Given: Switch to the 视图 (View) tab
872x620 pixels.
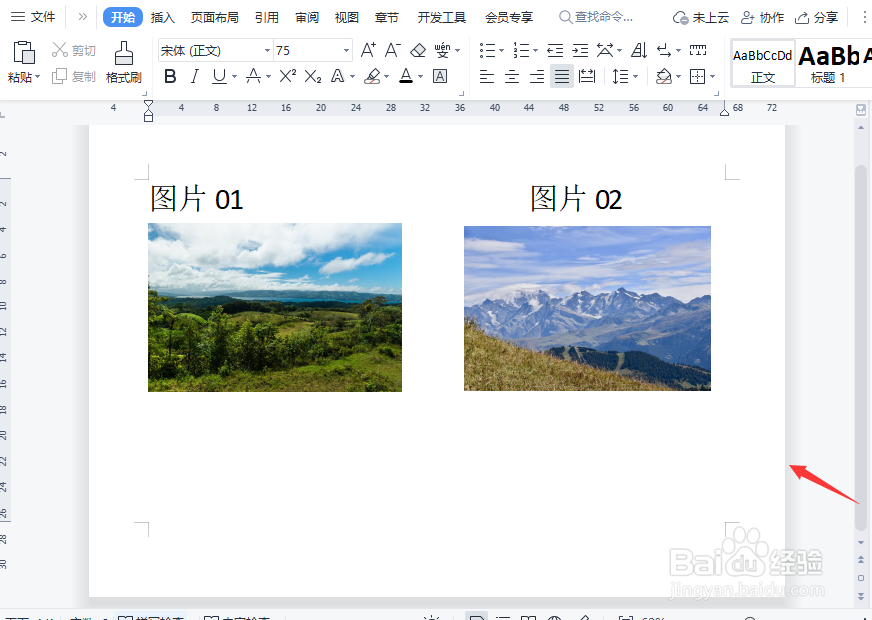Looking at the screenshot, I should point(346,18).
